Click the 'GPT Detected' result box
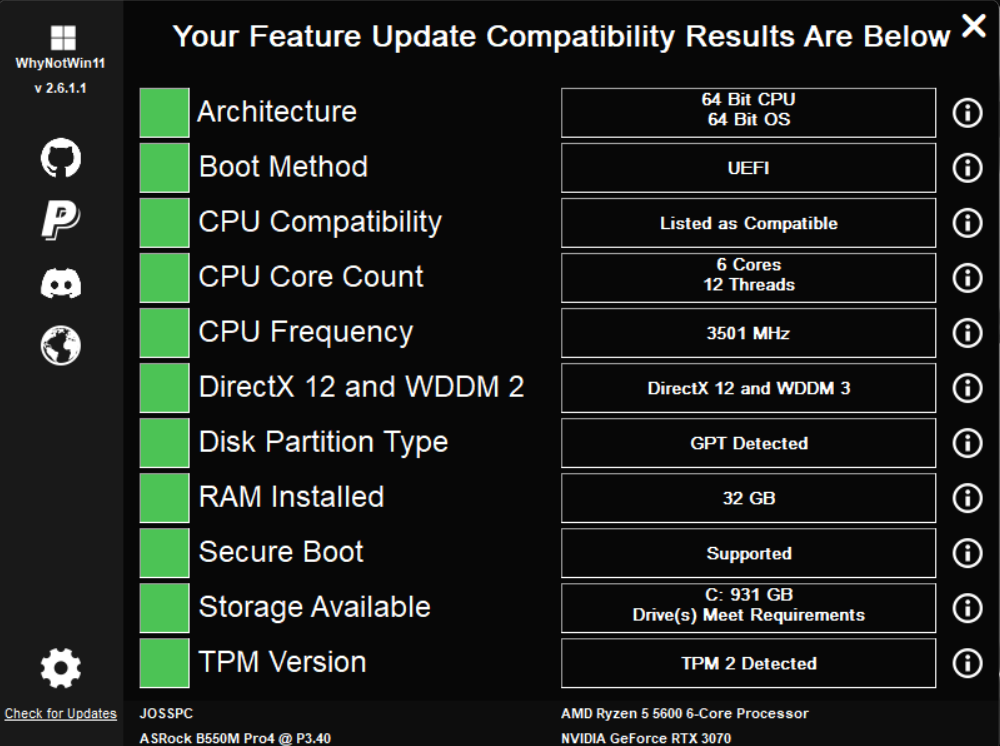 [x=749, y=442]
